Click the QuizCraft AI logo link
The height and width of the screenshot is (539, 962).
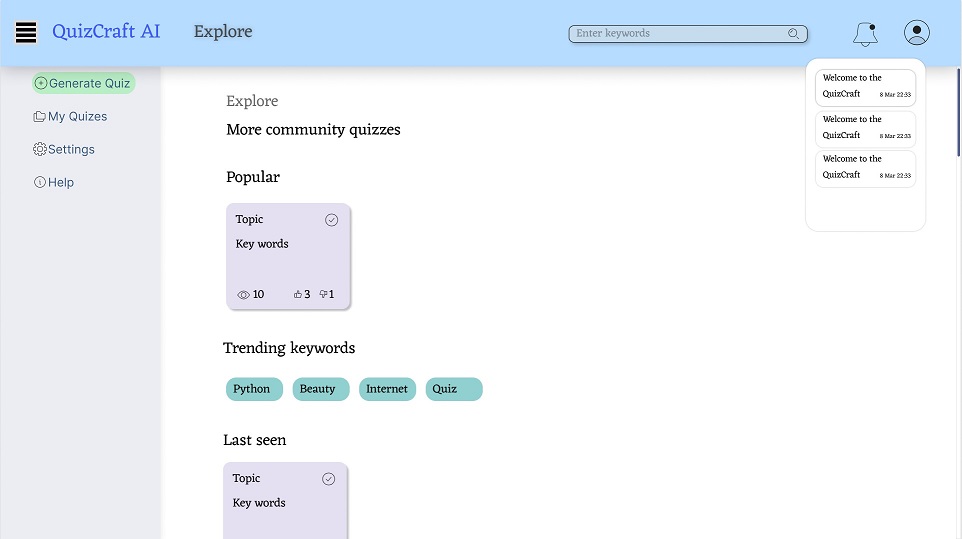click(106, 32)
